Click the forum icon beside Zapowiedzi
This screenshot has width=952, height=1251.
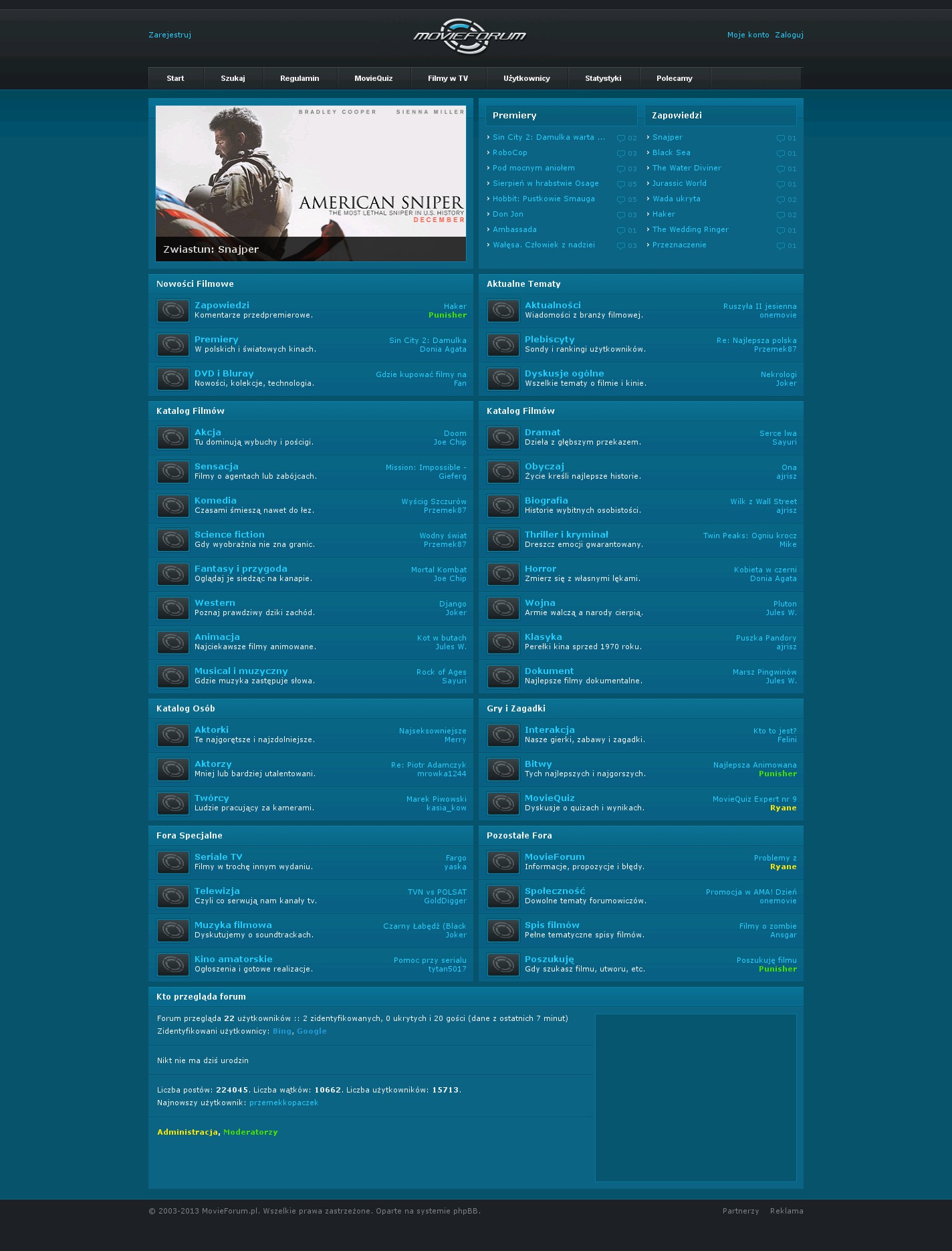[x=172, y=311]
